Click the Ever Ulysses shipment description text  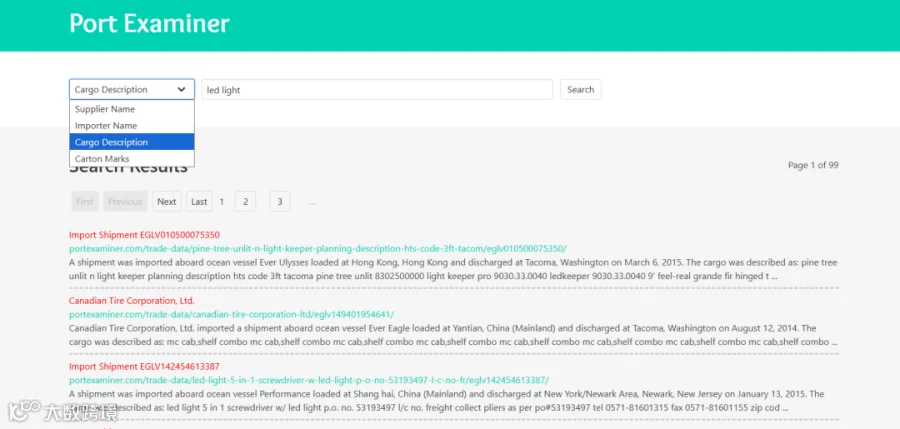(453, 269)
